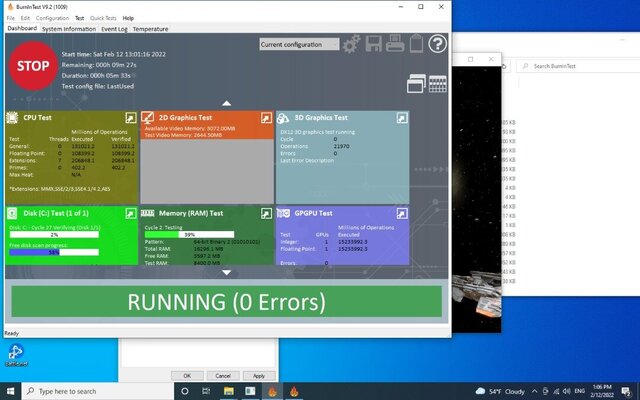Open the Current configuration dropdown

(x=299, y=44)
